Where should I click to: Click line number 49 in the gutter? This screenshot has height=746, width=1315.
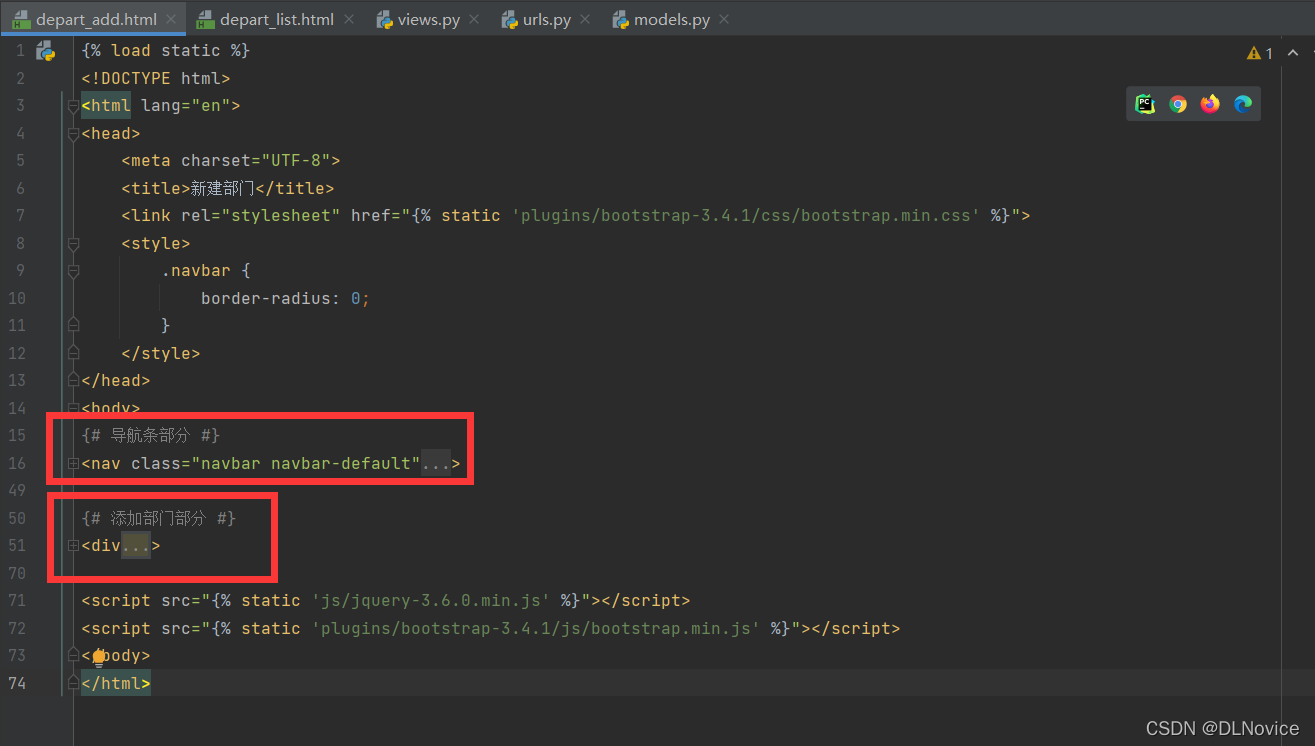[16, 490]
